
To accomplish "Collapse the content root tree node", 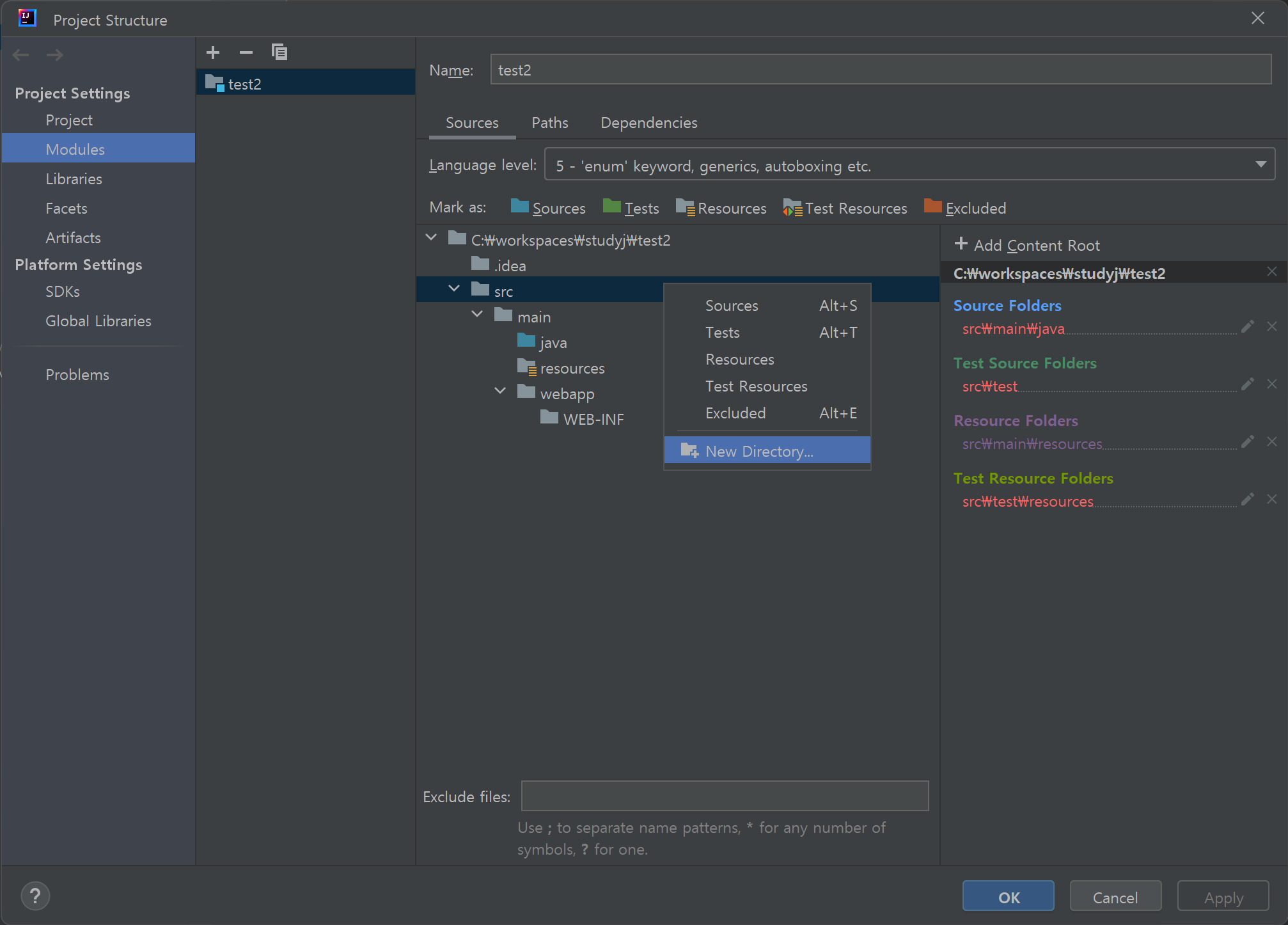I will coord(432,238).
